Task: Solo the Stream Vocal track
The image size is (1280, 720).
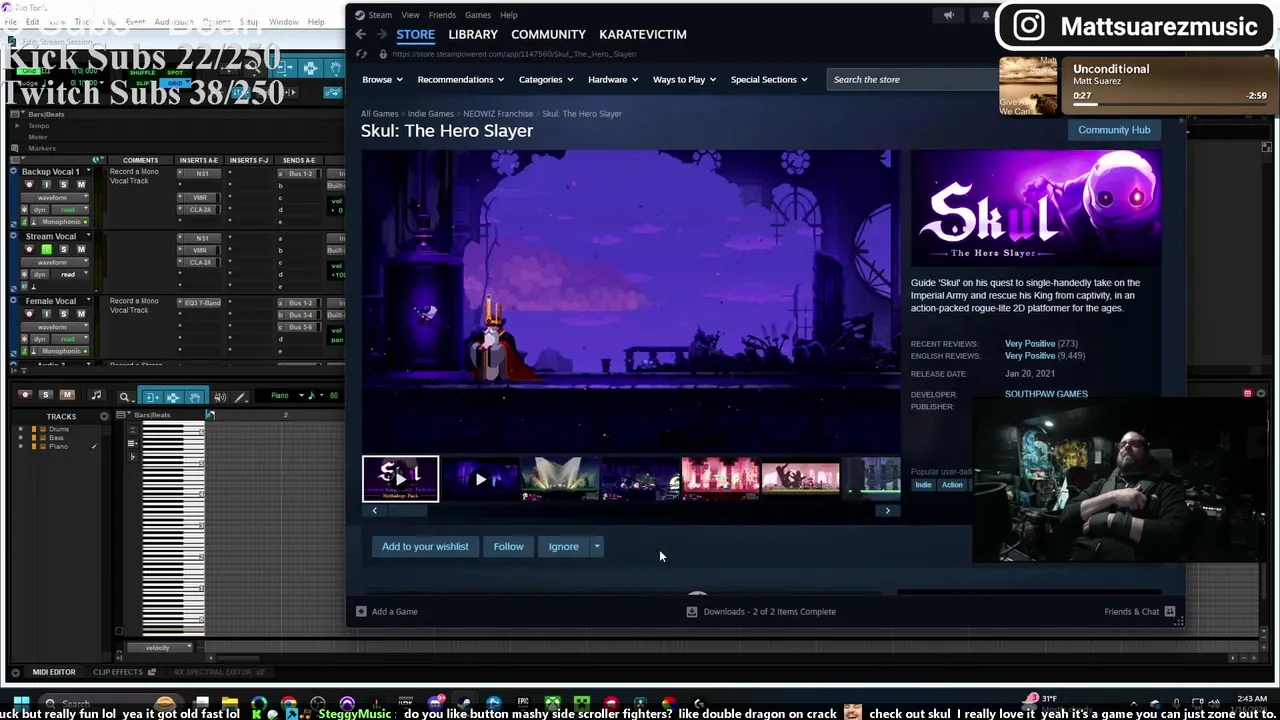Action: click(x=64, y=249)
